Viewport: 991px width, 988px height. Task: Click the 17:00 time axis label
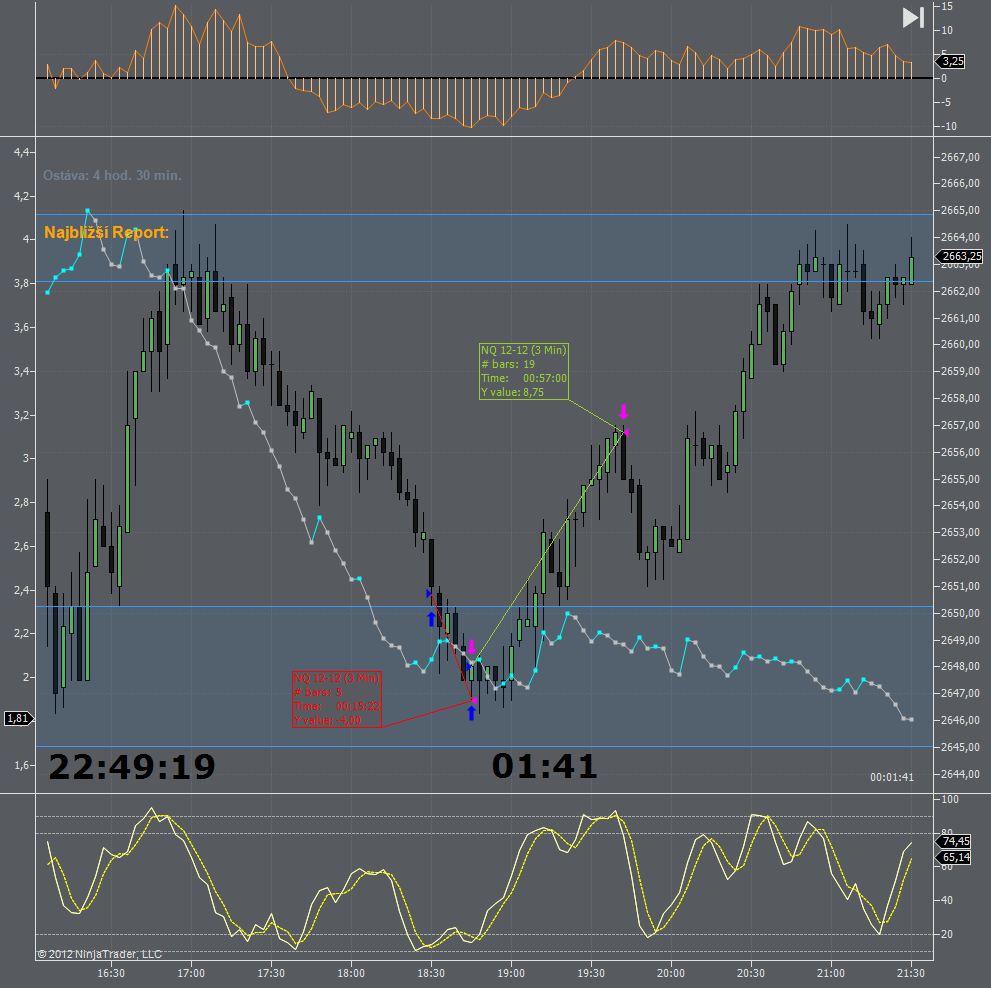191,973
